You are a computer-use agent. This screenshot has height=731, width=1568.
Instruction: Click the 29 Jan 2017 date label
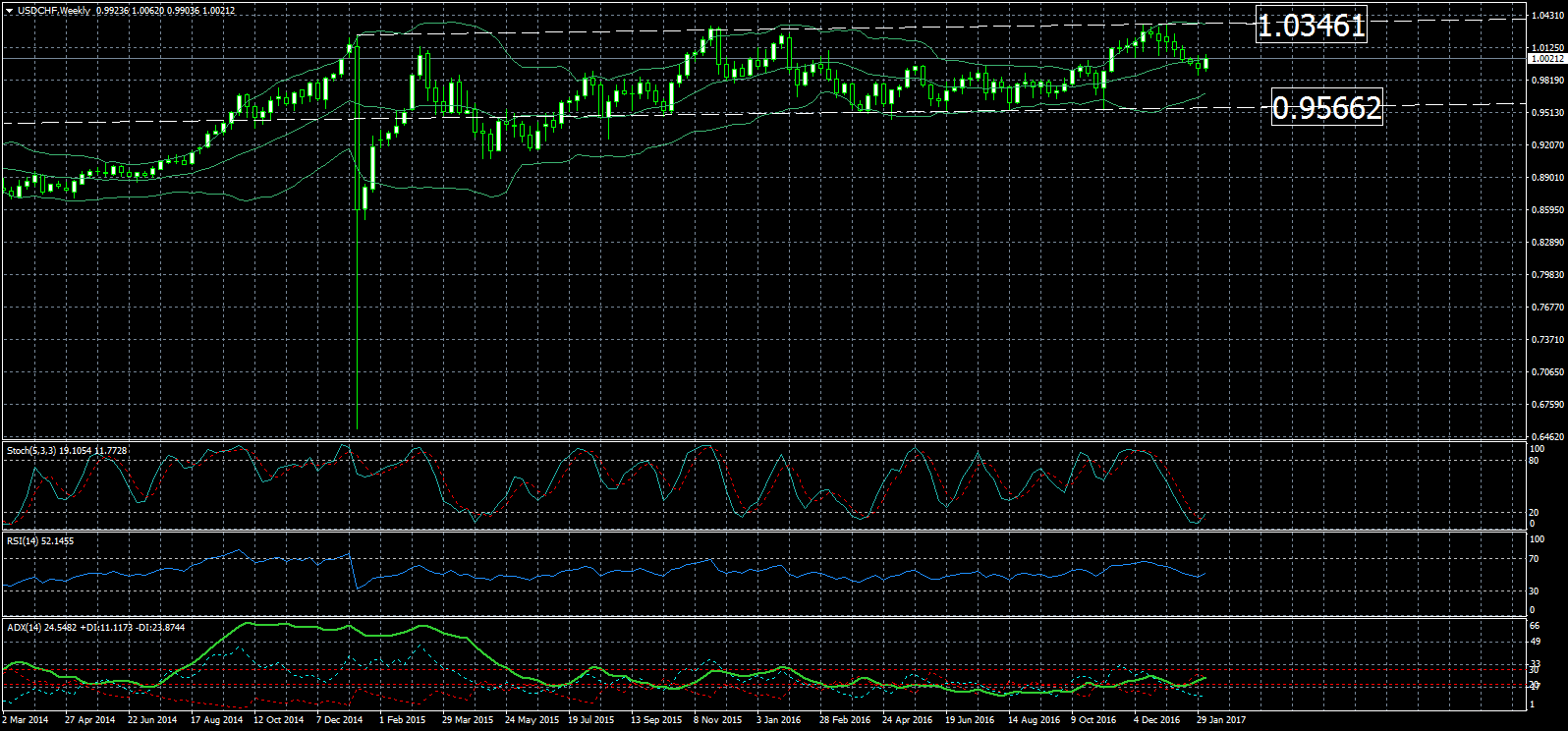1220,720
